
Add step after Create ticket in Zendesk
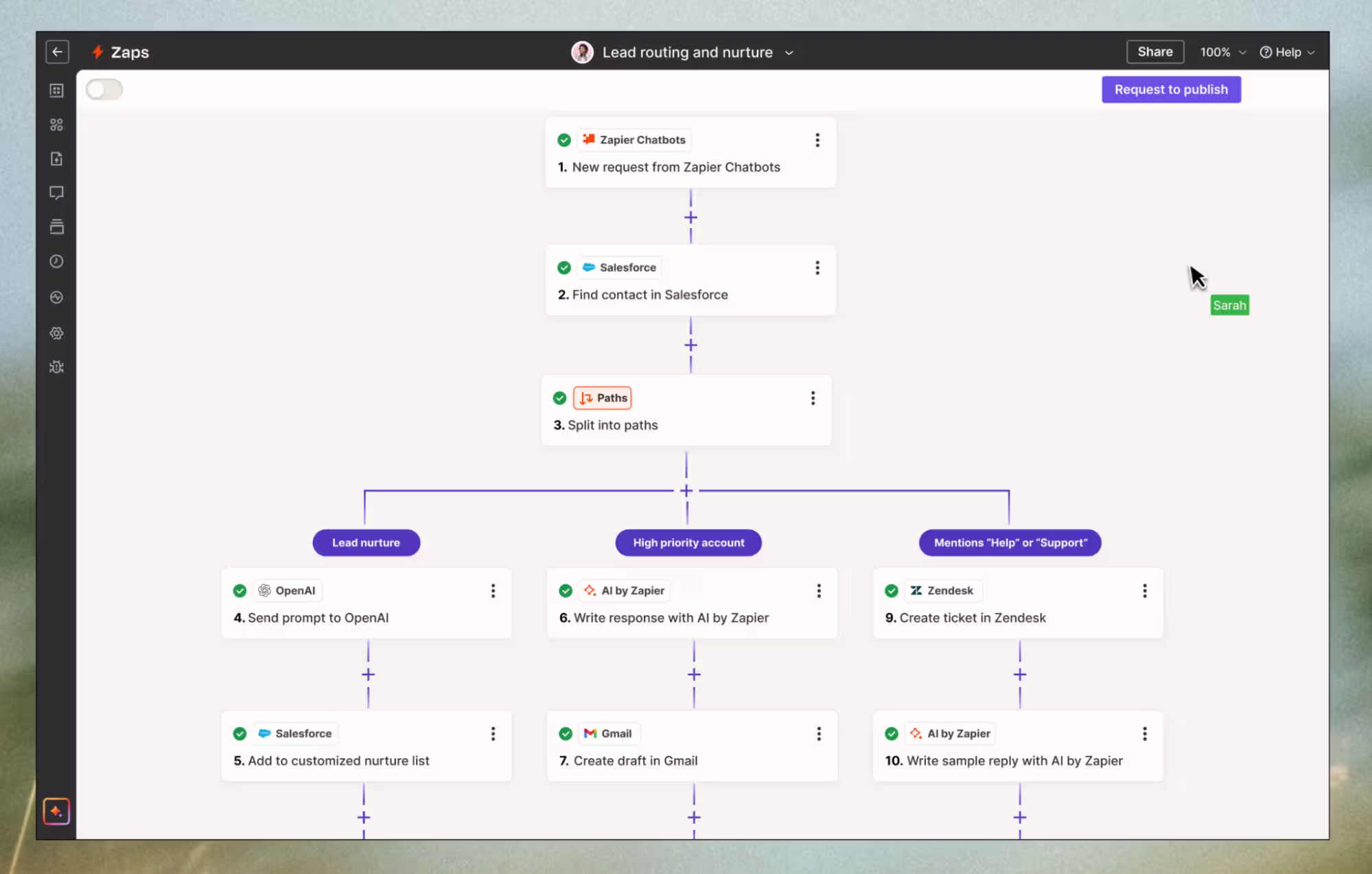[1020, 675]
